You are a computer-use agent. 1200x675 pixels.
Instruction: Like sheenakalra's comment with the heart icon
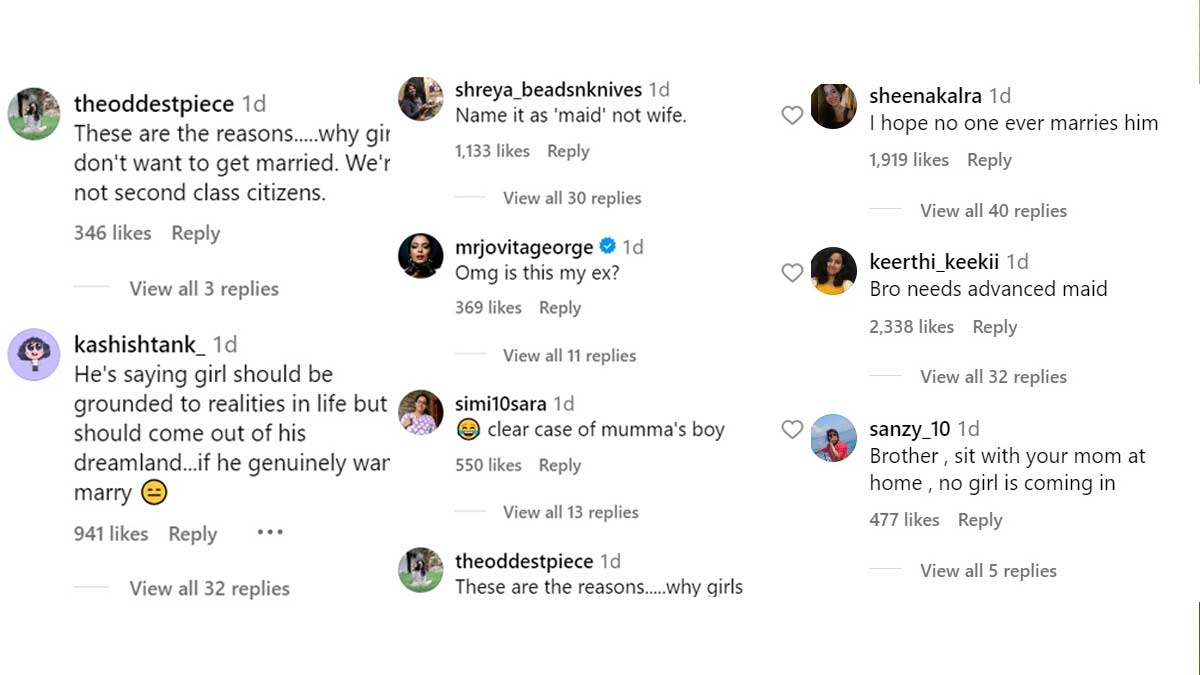791,116
